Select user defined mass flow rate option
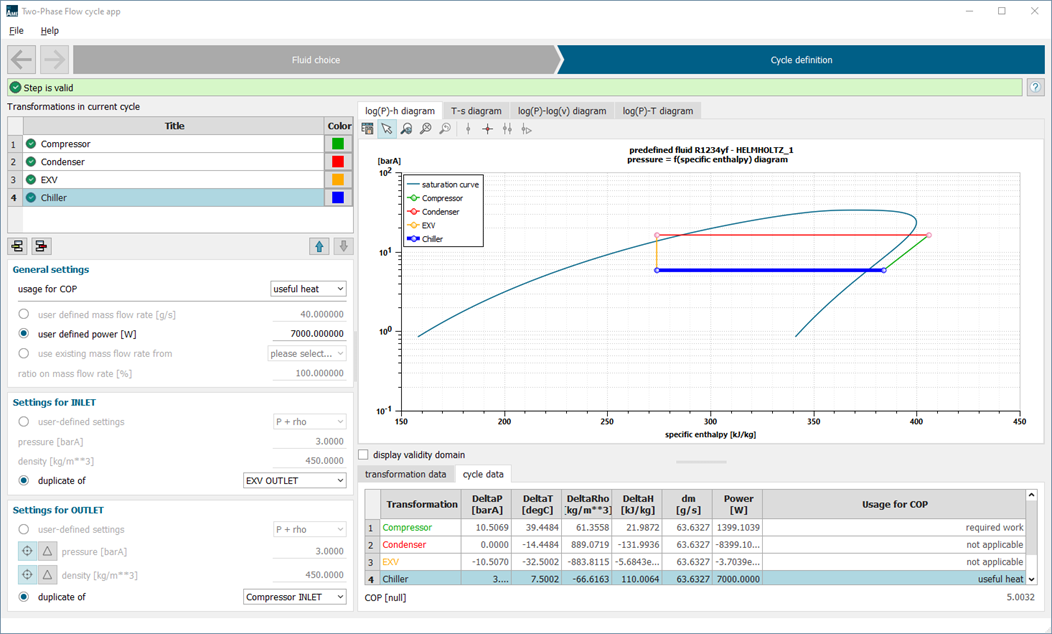1052x634 pixels. tap(24, 314)
